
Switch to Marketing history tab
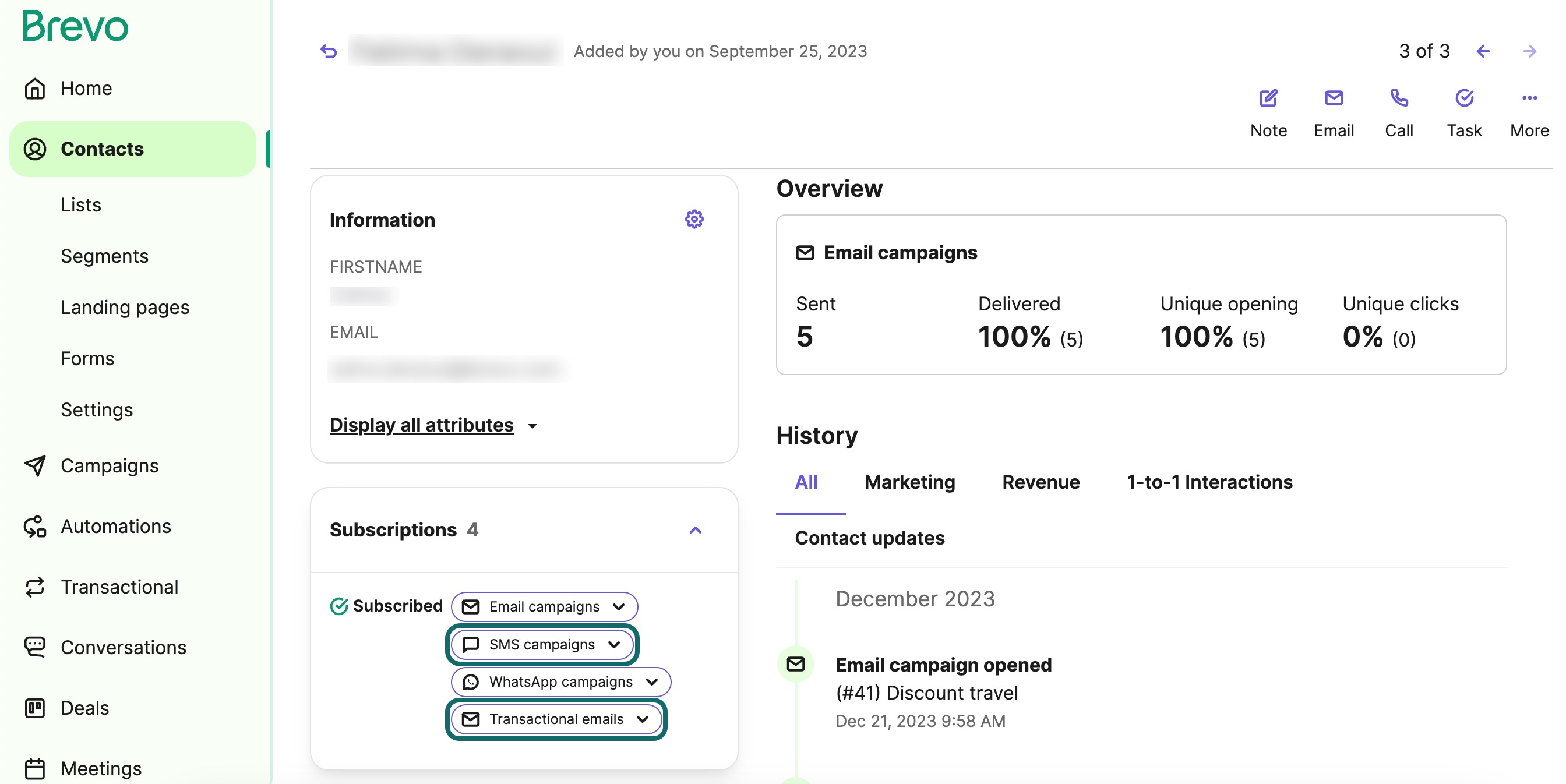pyautogui.click(x=909, y=482)
